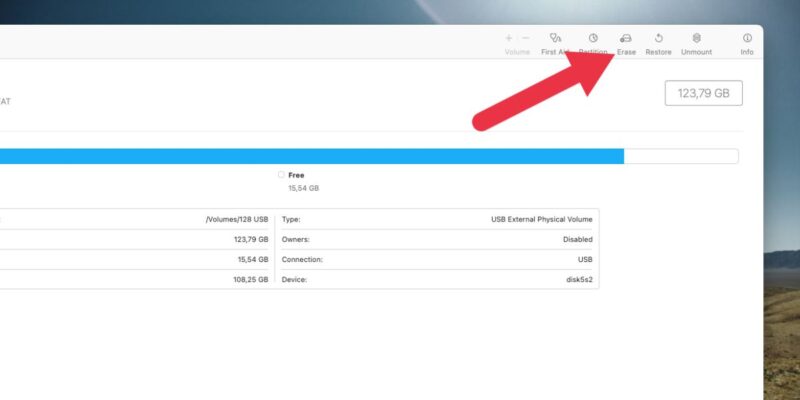Click the Volume toolbar label

point(517,52)
